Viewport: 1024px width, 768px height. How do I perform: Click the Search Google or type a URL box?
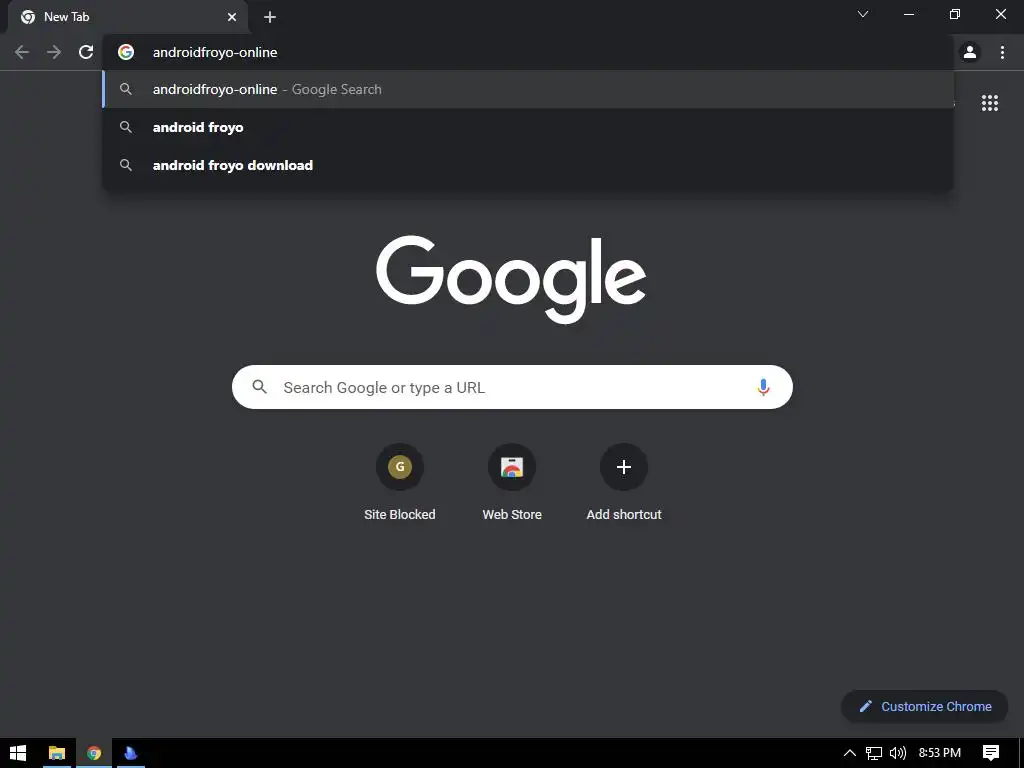(x=512, y=387)
